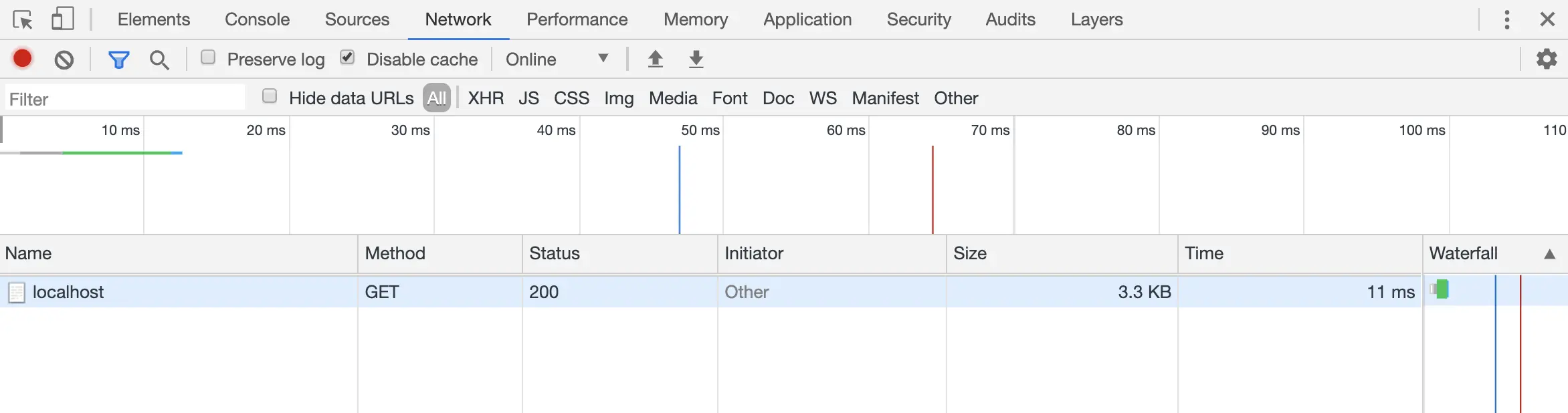Filter requests by XHR type
The height and width of the screenshot is (413, 1568).
click(x=486, y=98)
